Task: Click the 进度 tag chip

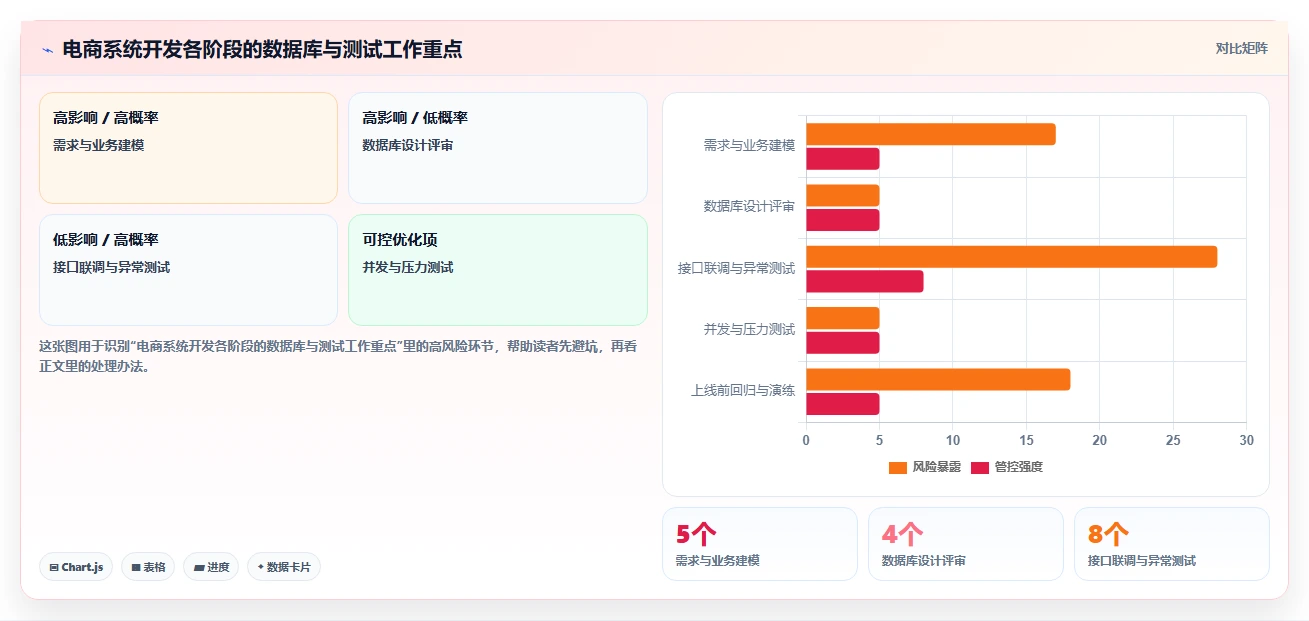Action: tap(211, 567)
